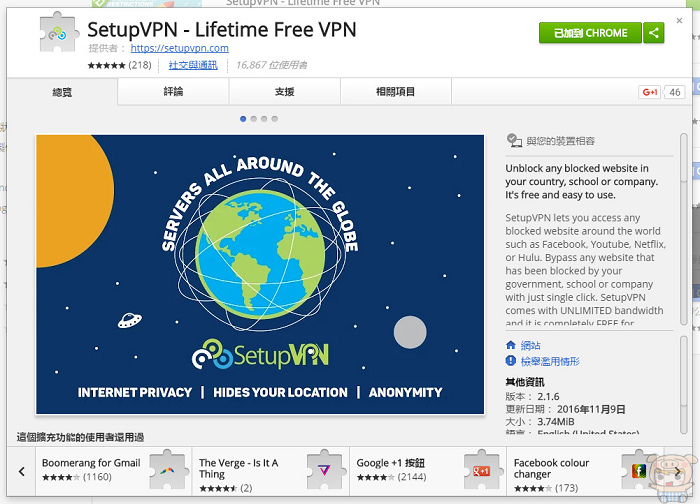Show previous related extensions with left chevron

[x=21, y=471]
